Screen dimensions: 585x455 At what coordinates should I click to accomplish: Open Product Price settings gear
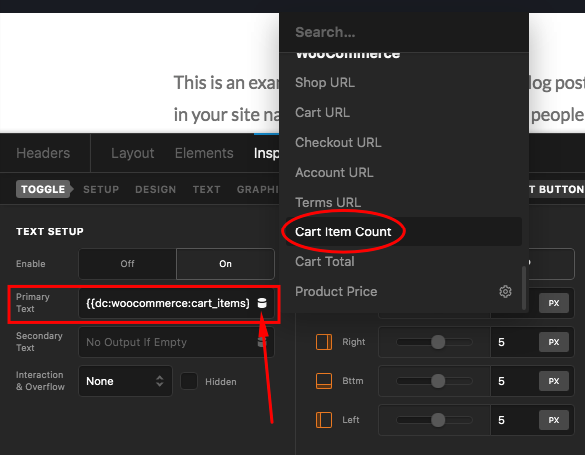click(505, 292)
